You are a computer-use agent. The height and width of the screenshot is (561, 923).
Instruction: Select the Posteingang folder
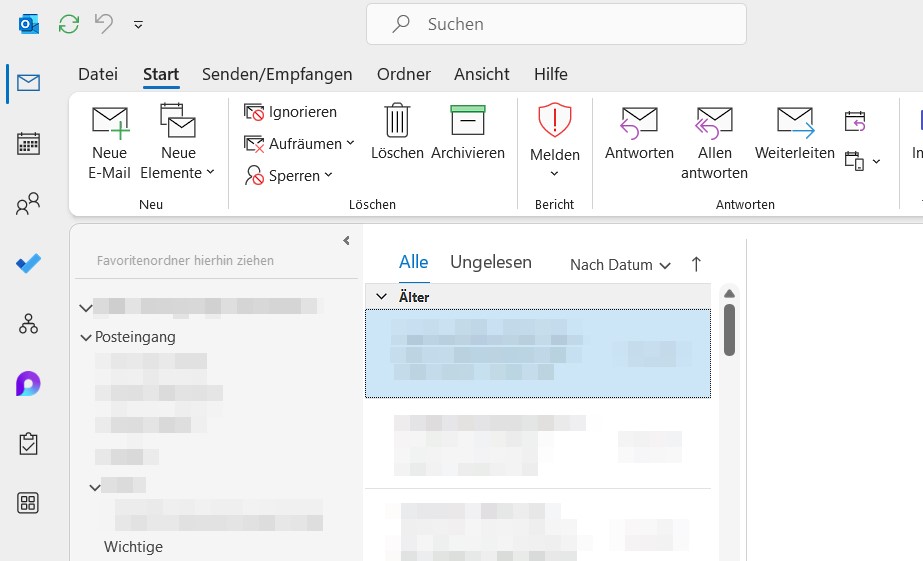[x=135, y=337]
